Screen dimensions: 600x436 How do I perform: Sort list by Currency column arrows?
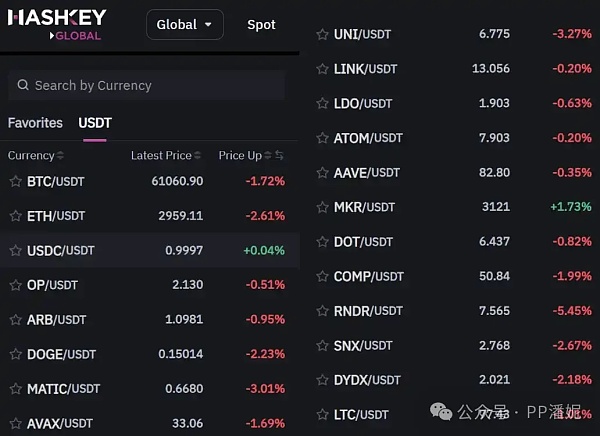click(x=60, y=156)
